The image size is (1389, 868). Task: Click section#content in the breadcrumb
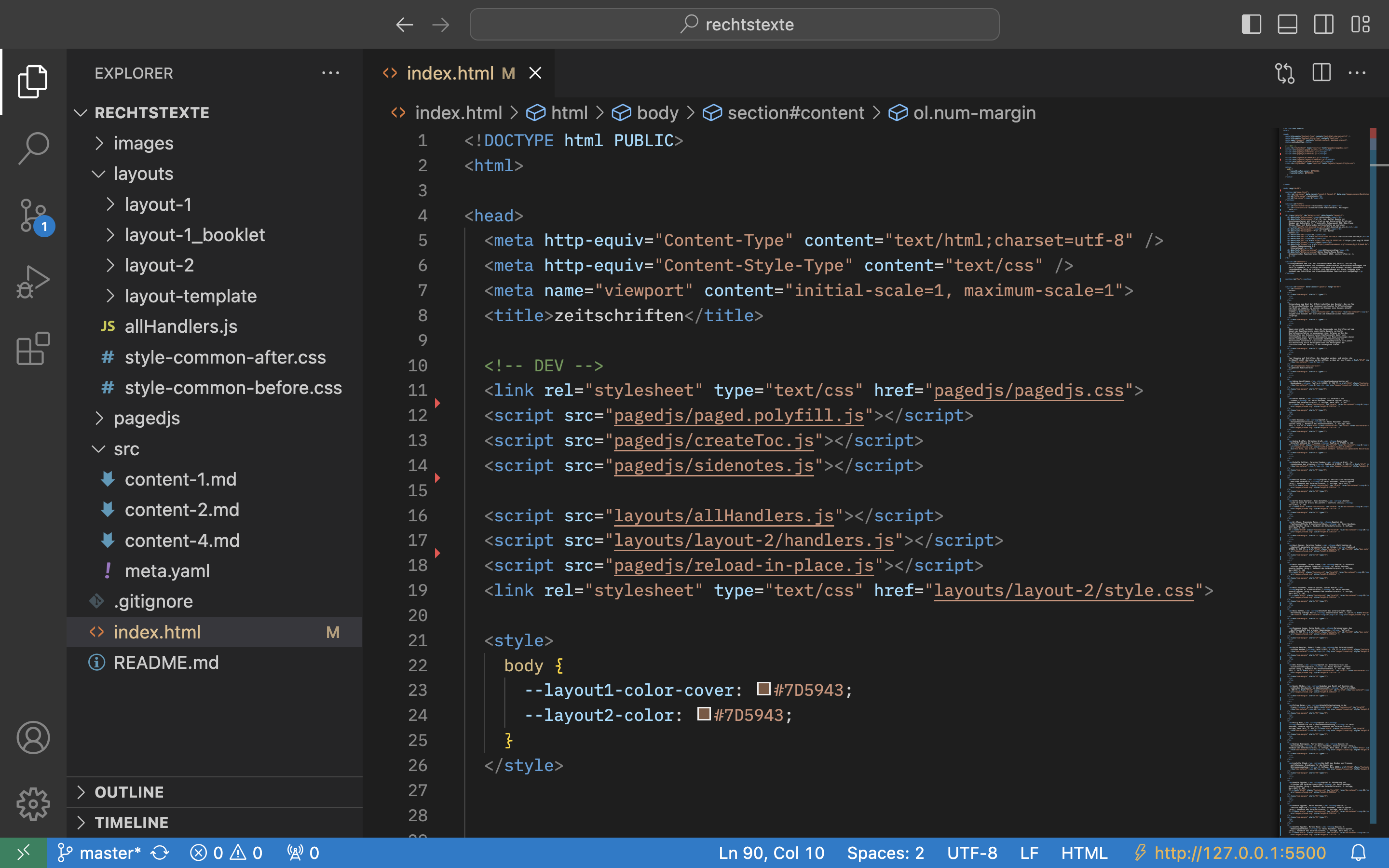point(795,113)
